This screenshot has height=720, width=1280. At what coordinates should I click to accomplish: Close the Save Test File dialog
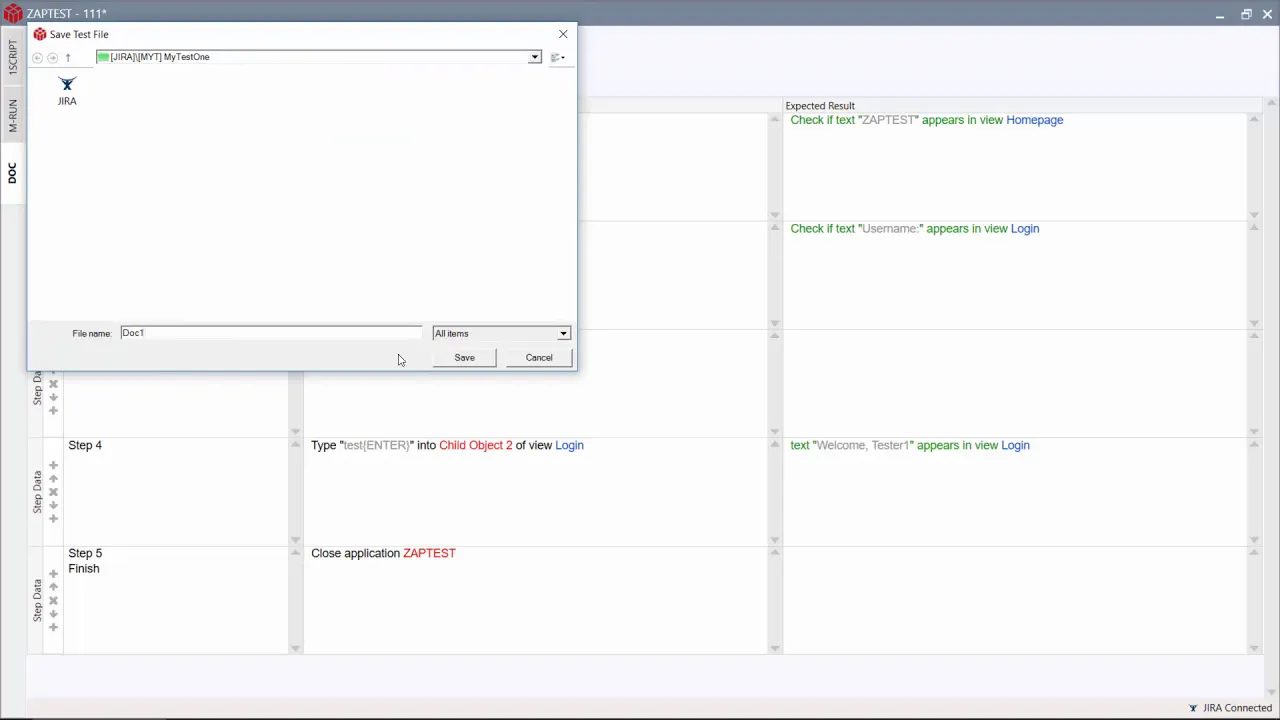563,34
